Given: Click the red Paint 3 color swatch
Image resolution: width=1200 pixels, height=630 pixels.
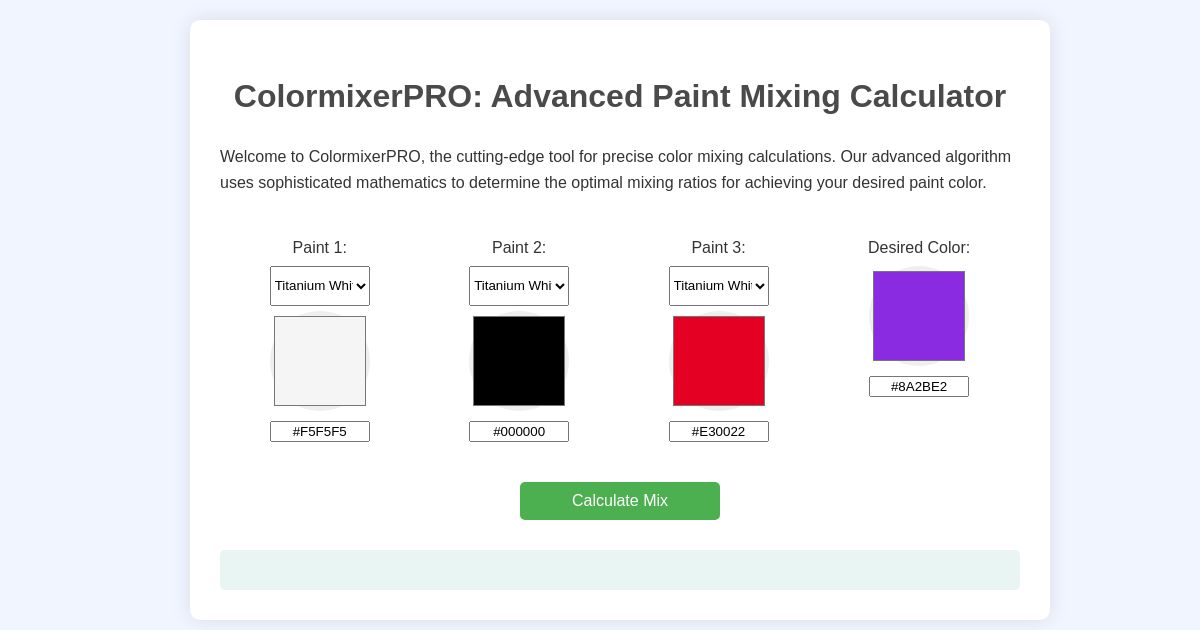Looking at the screenshot, I should tap(719, 361).
